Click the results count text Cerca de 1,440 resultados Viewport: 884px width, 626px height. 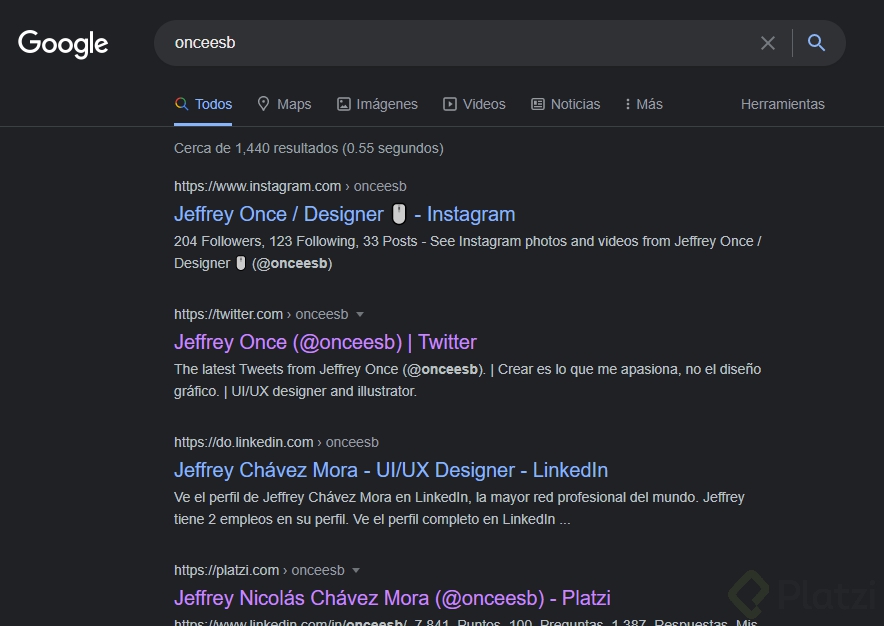tap(309, 148)
